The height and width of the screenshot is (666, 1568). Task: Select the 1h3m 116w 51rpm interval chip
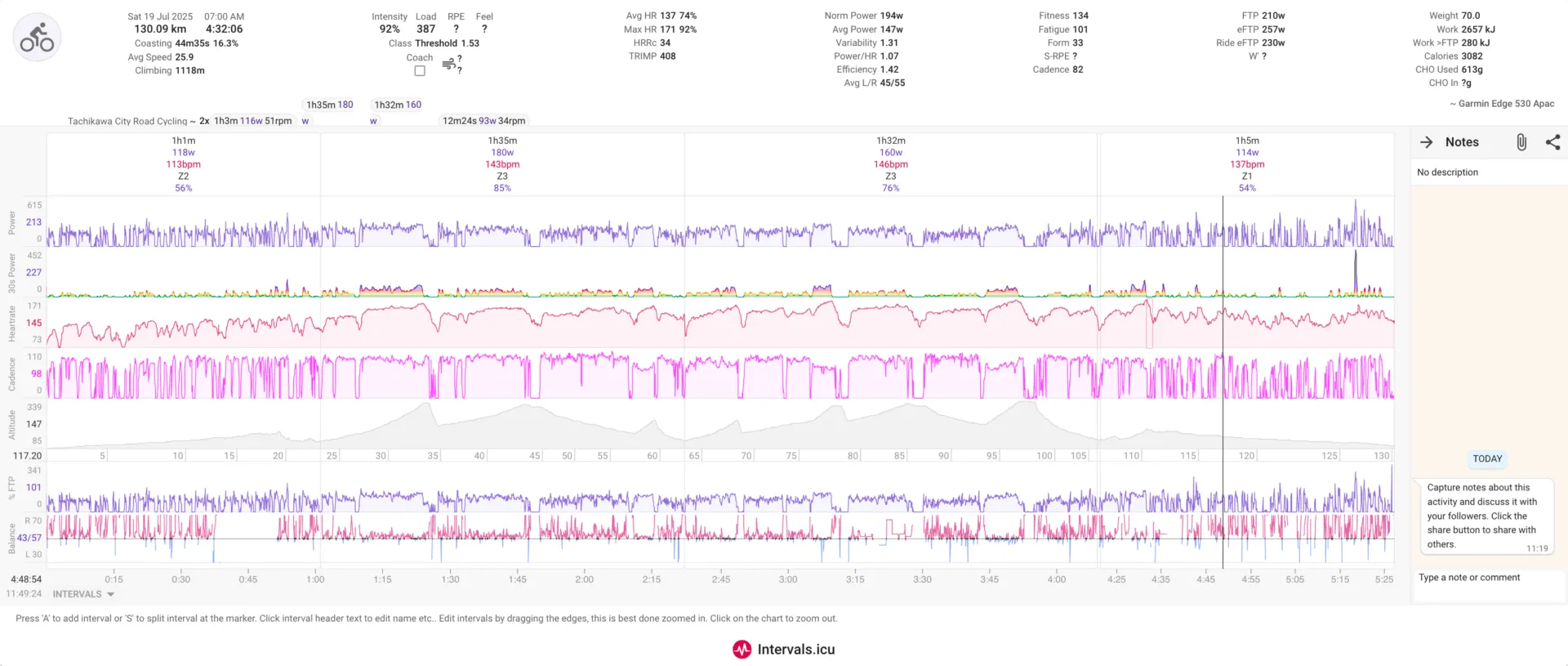click(x=252, y=121)
